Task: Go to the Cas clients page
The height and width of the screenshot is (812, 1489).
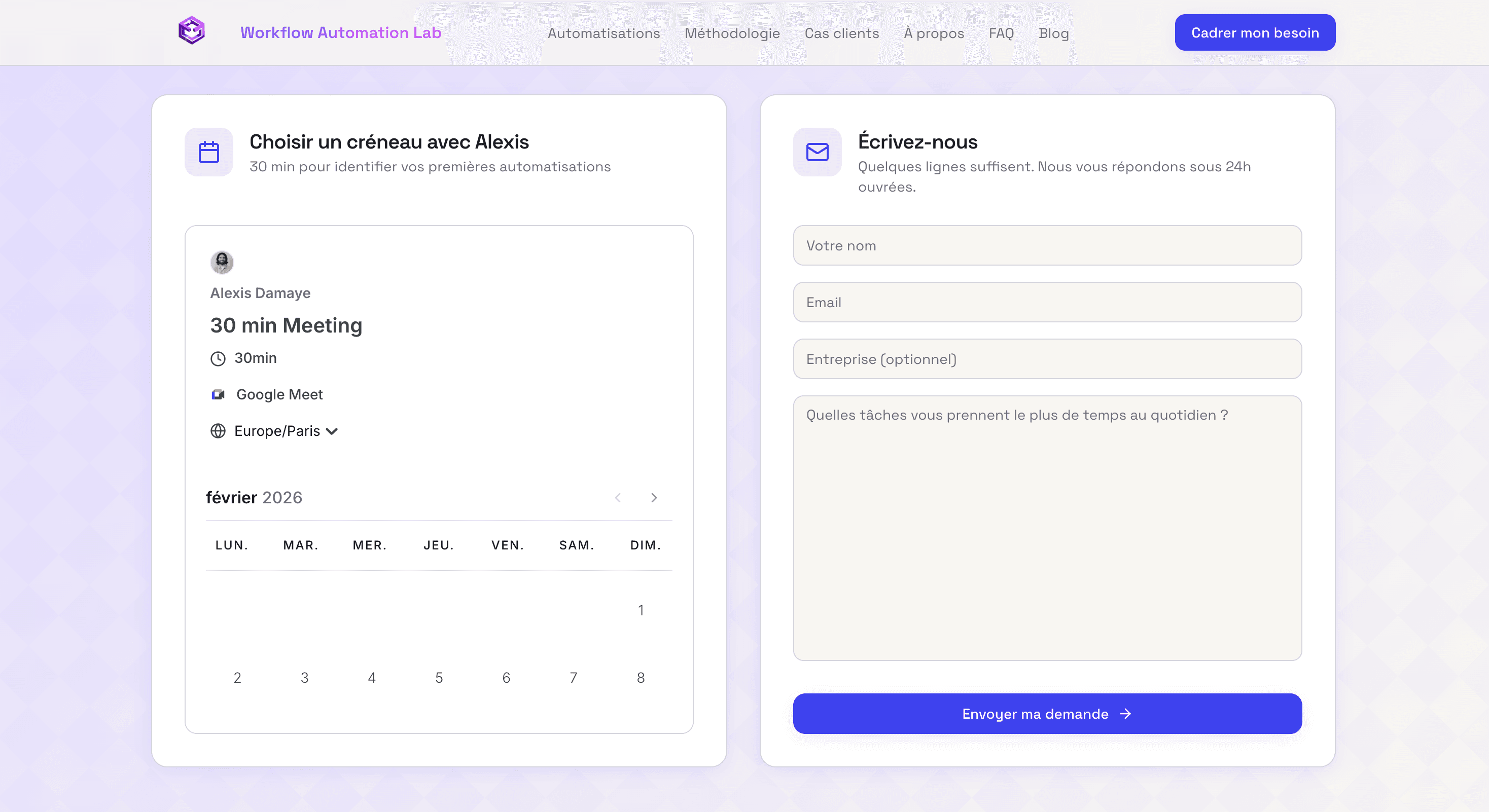Action: click(x=841, y=33)
